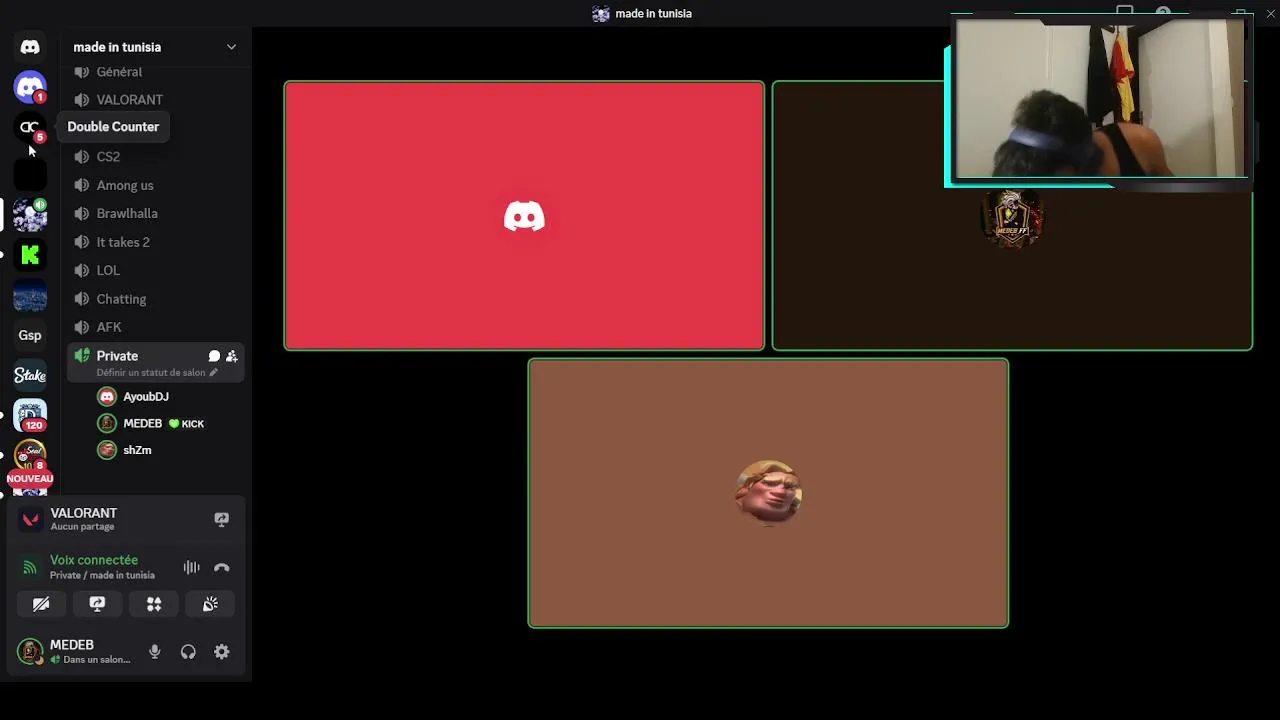Click the MEDEB FF avatar in the tile

click(x=1012, y=217)
